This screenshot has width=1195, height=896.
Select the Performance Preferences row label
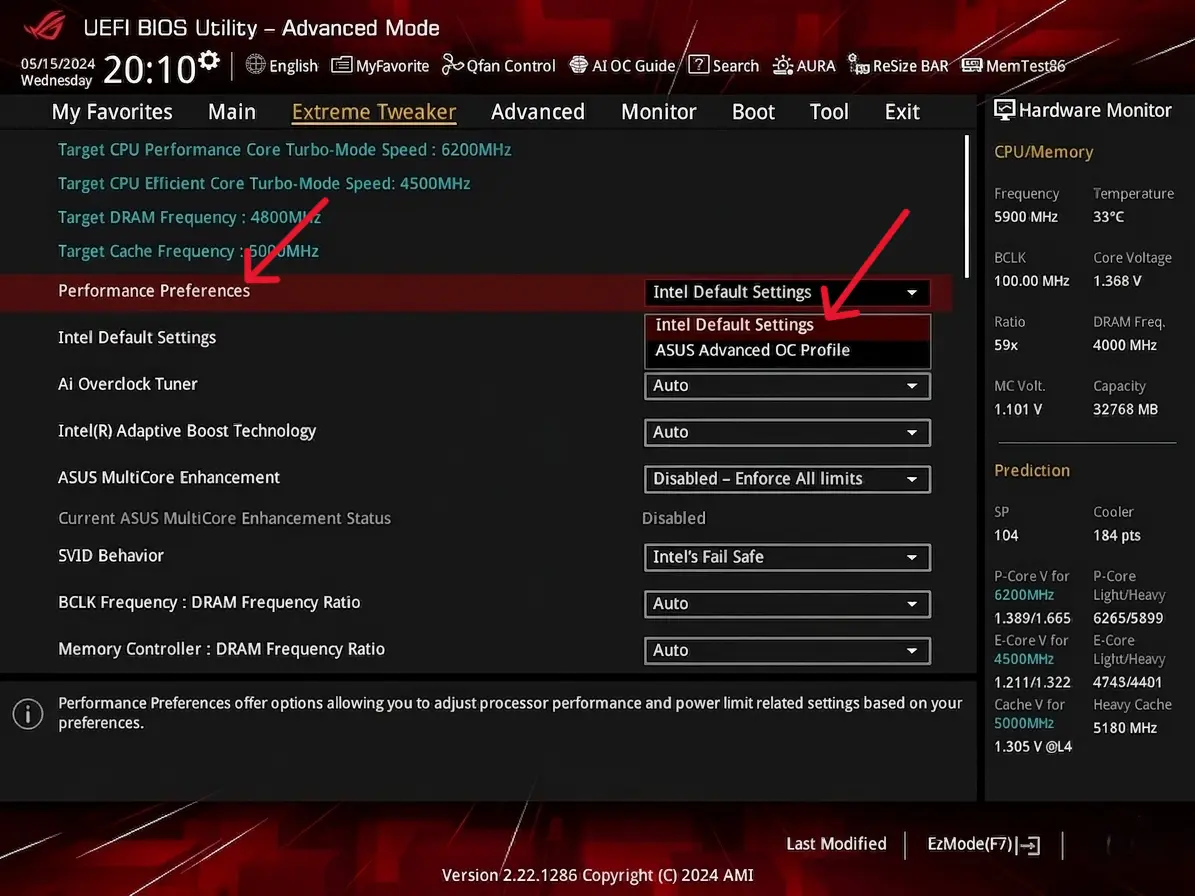[x=154, y=291]
